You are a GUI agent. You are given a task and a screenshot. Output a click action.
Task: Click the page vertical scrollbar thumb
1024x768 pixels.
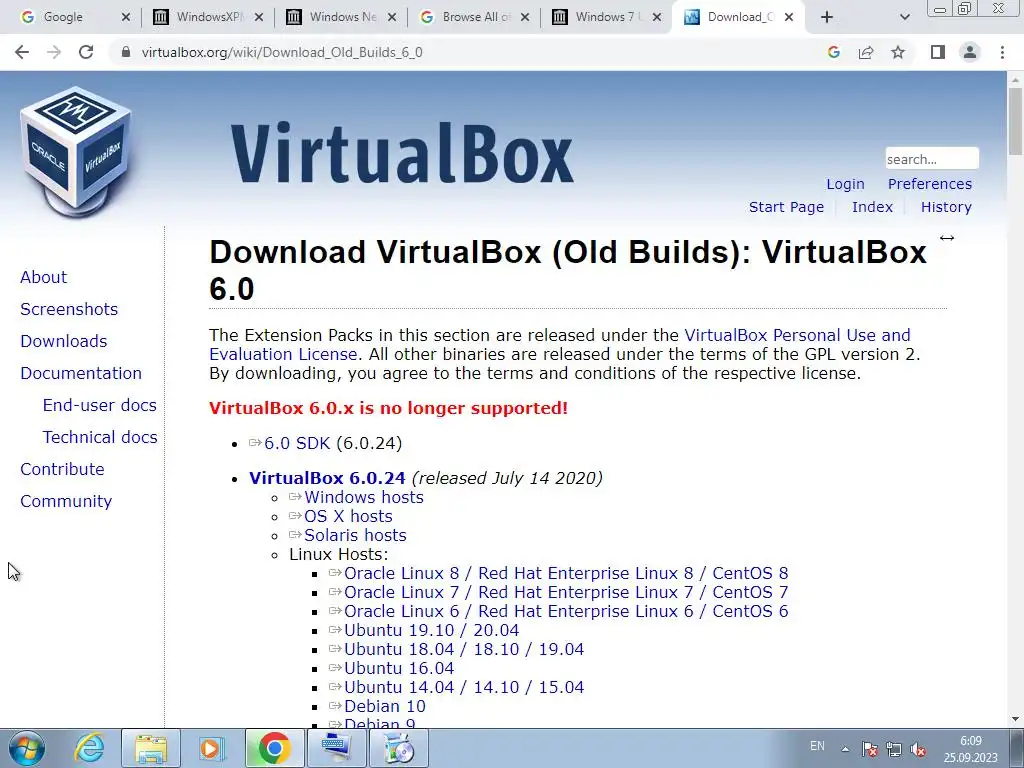pos(1015,121)
